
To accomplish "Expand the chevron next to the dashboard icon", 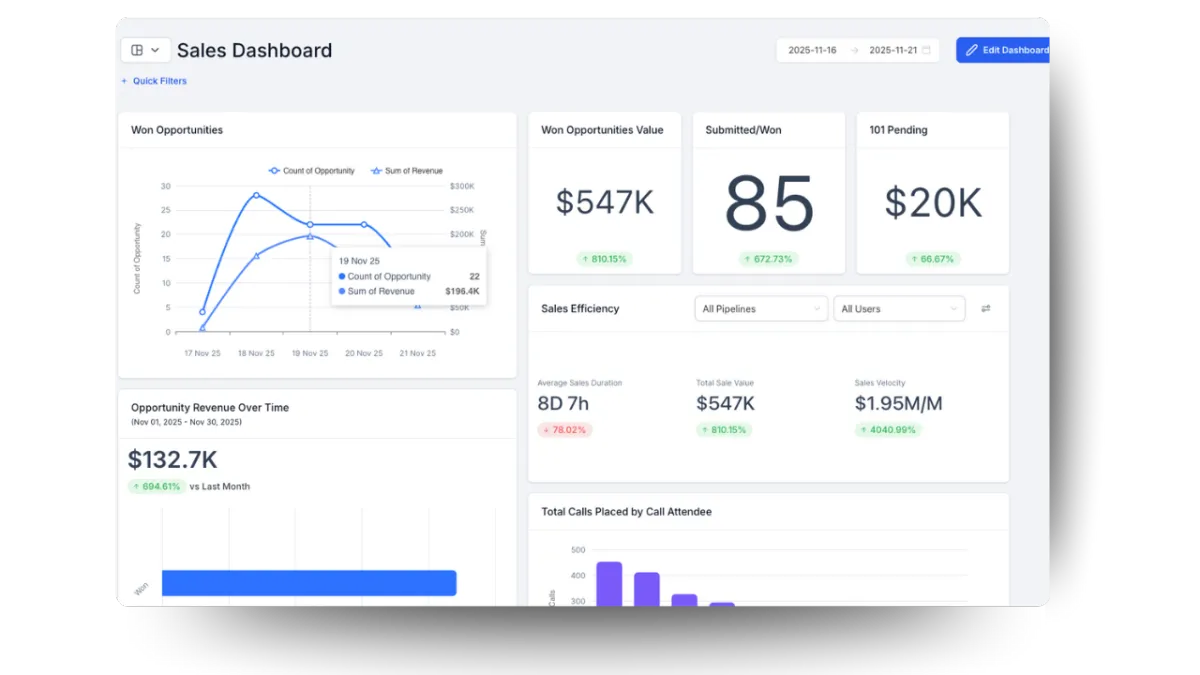I will pyautogui.click(x=155, y=50).
